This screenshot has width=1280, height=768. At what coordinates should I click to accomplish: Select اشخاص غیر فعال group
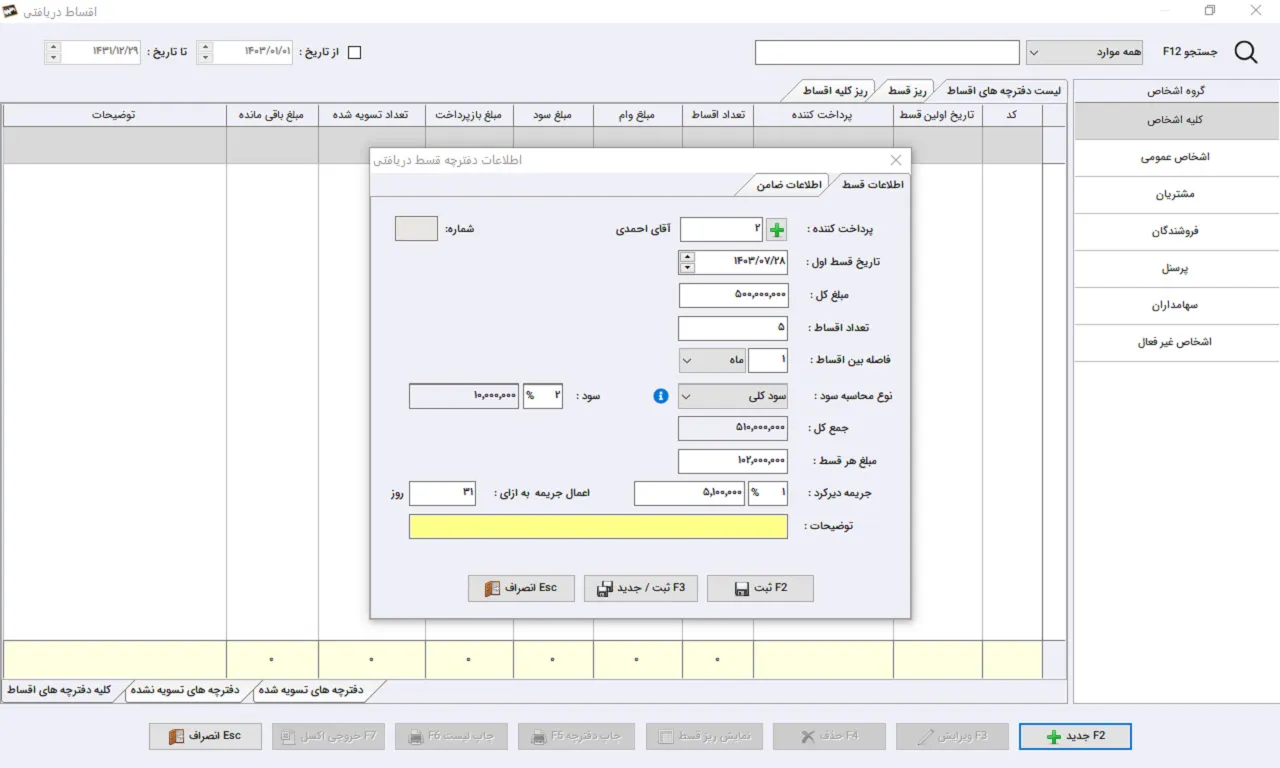1176,342
